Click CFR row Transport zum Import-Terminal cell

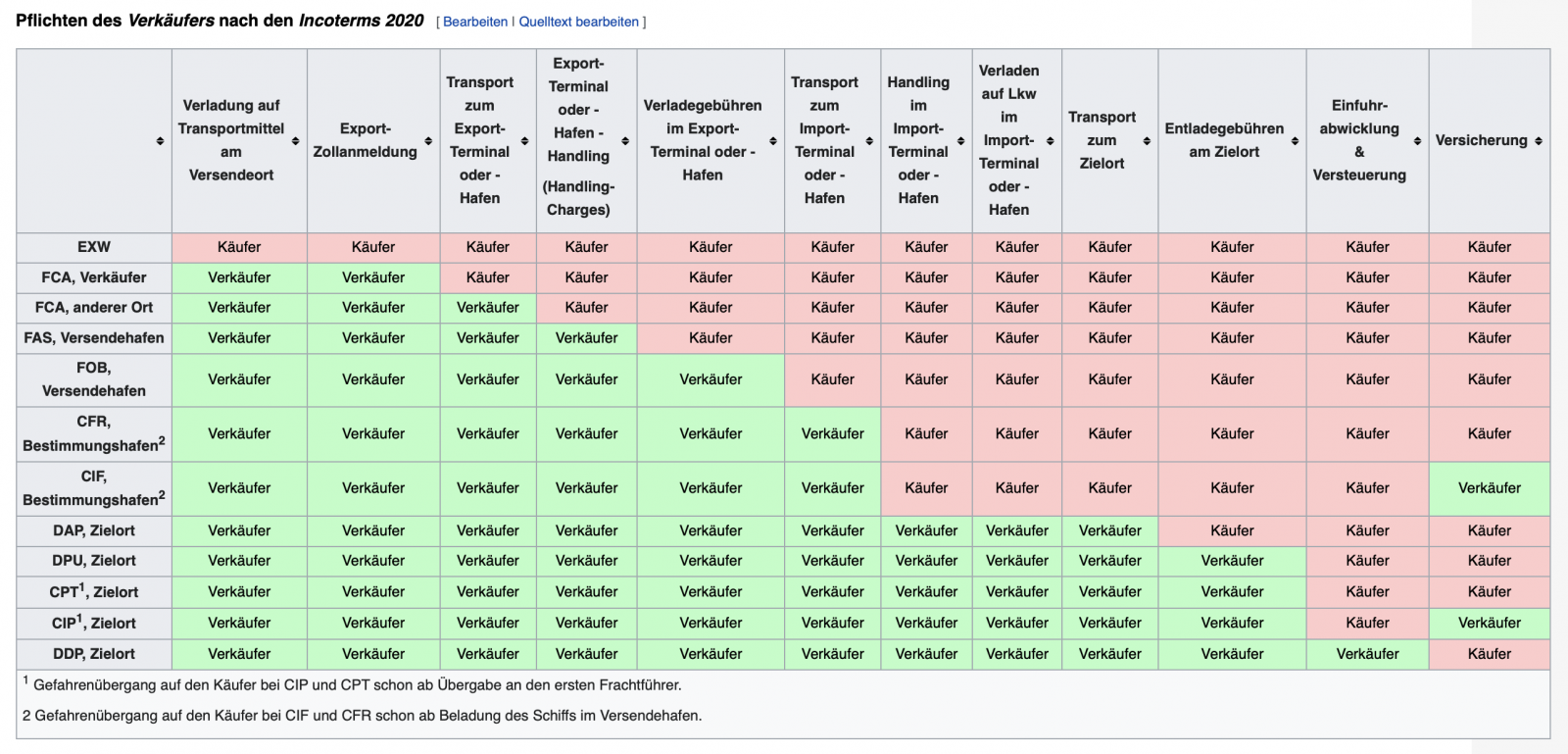click(833, 434)
